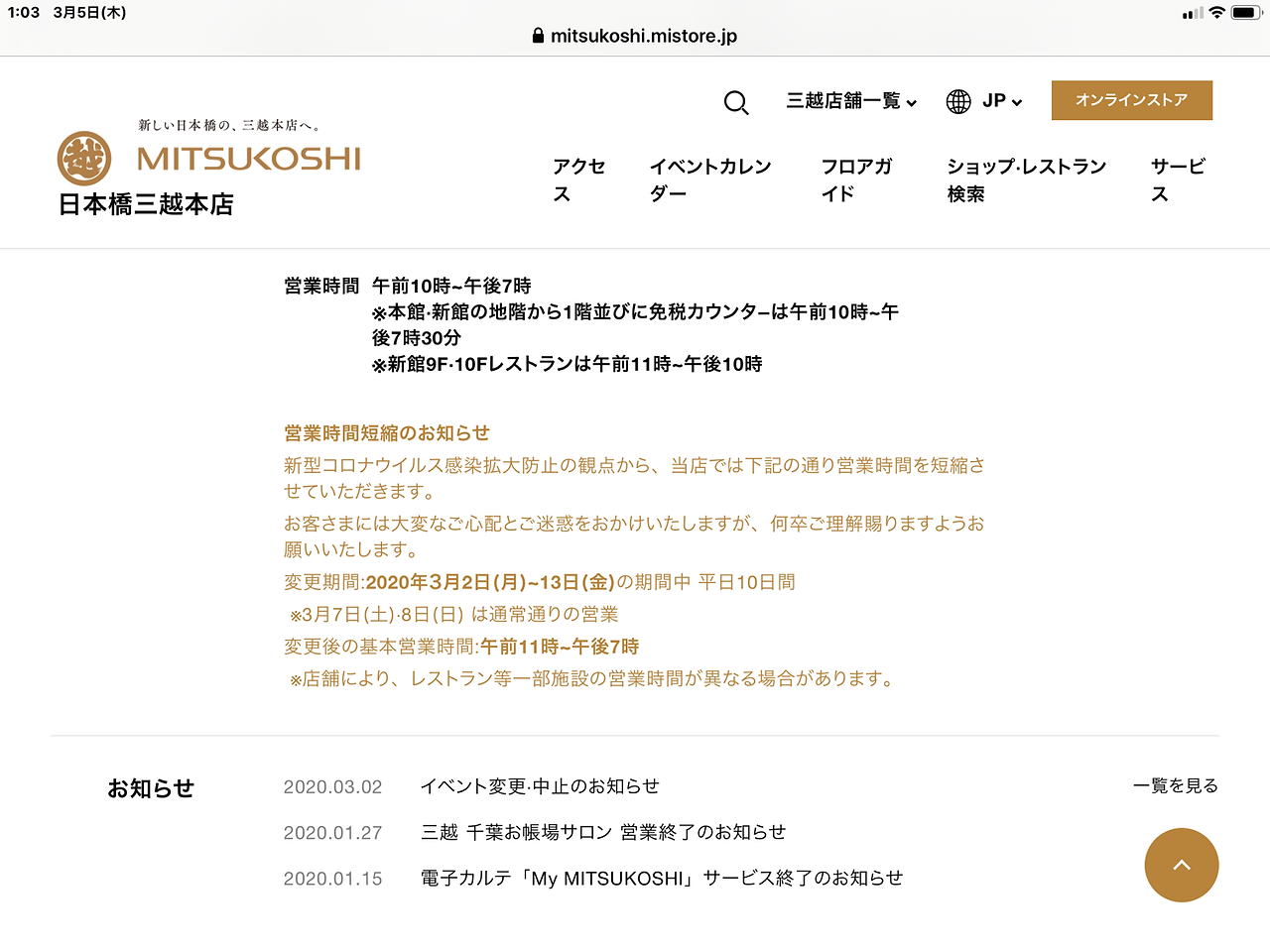Open the フロアガイド menu

tap(857, 179)
